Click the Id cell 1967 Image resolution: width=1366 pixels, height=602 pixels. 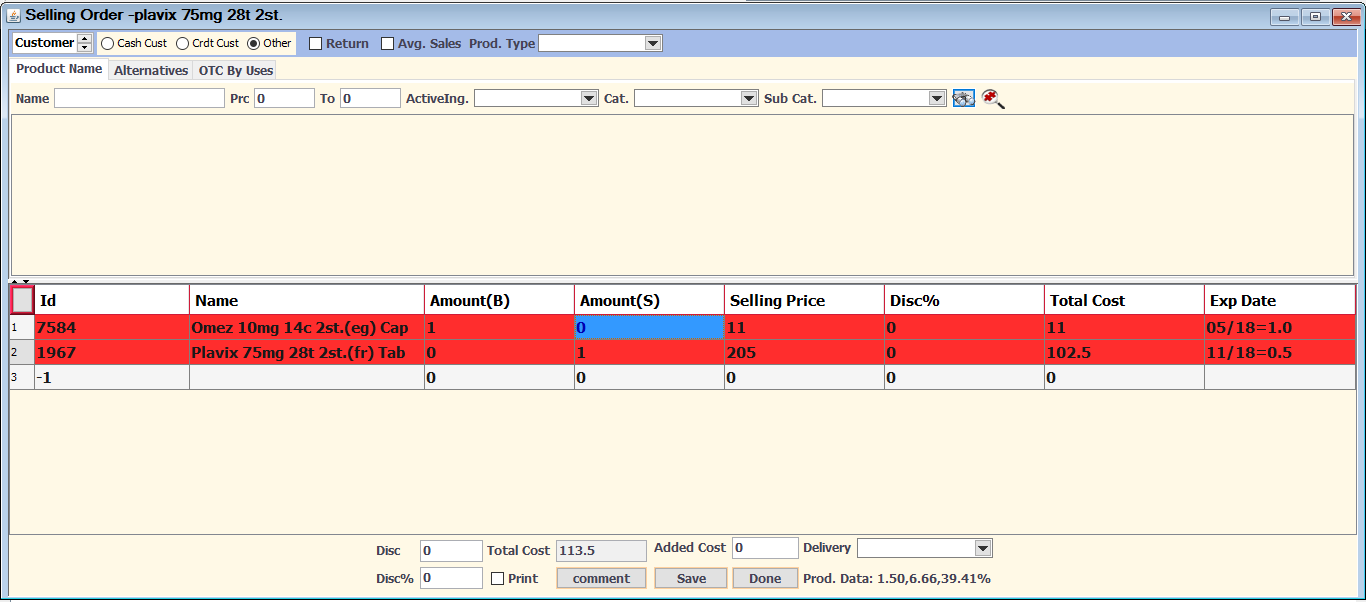(112, 352)
